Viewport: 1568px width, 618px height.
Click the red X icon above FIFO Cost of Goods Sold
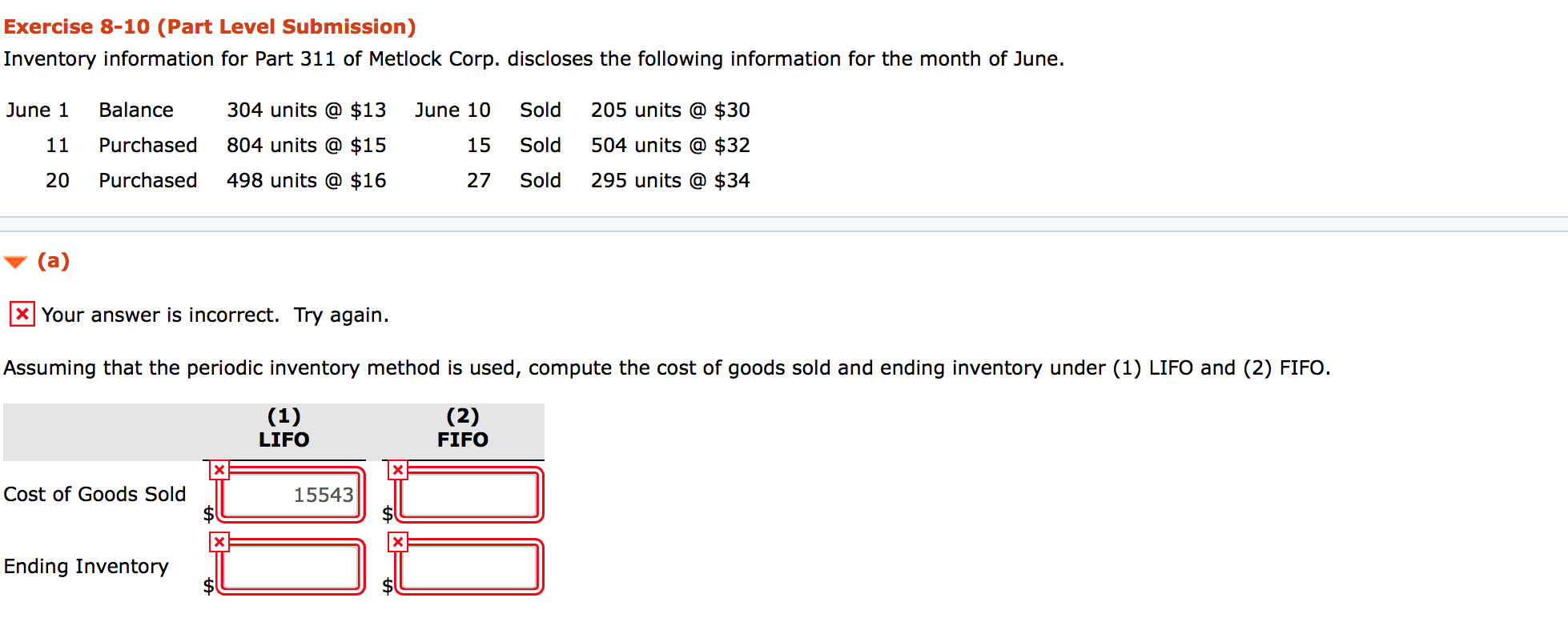398,471
